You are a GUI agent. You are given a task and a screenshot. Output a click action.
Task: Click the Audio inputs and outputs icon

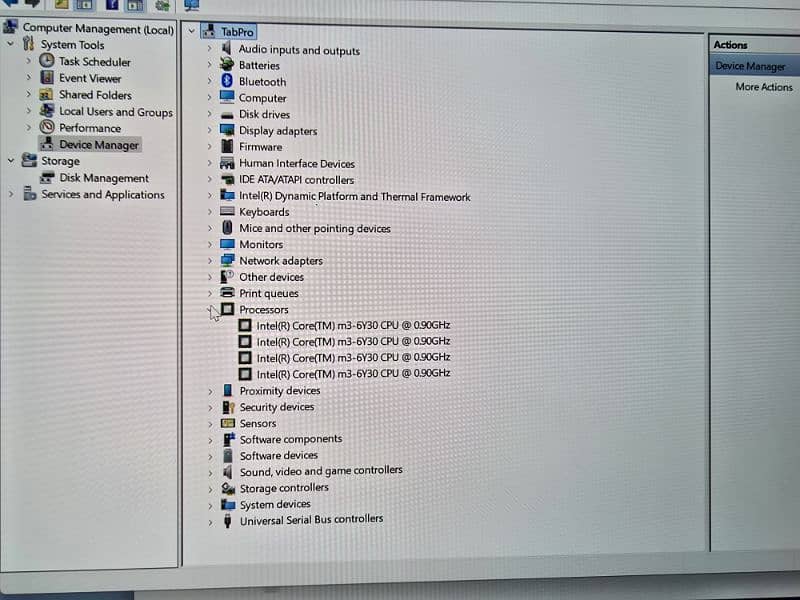tap(227, 49)
